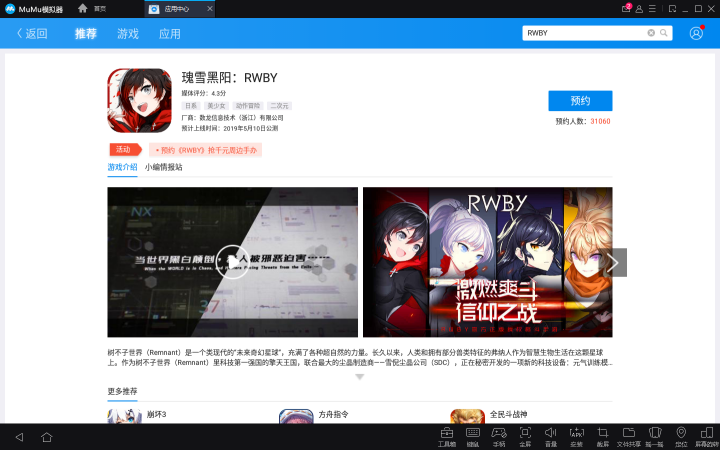
Task: Play the RWBY trailer video
Action: pyautogui.click(x=232, y=262)
